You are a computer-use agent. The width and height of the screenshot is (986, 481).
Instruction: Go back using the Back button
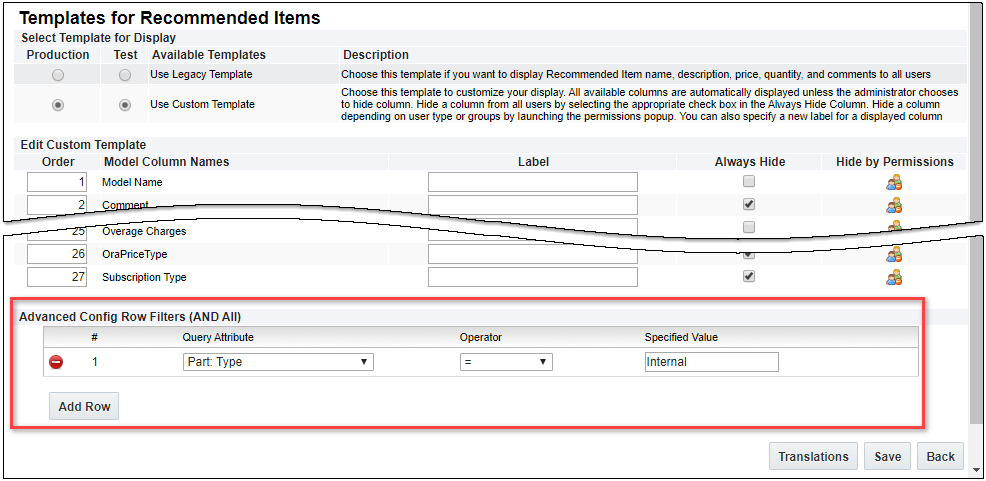point(940,456)
